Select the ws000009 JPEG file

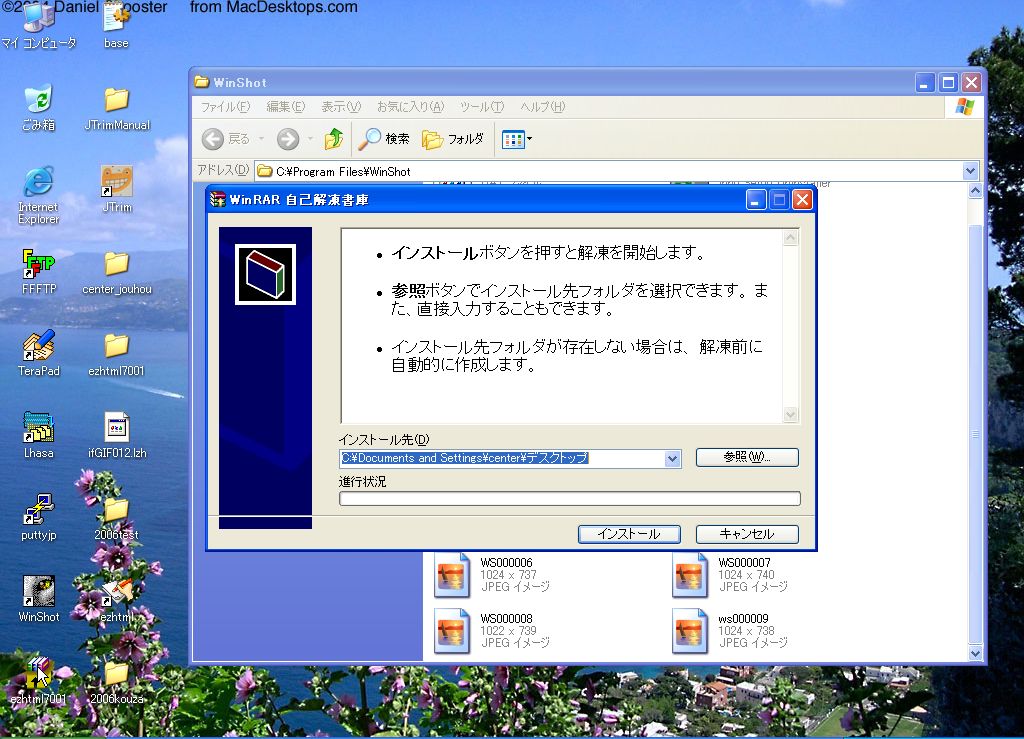pos(730,631)
